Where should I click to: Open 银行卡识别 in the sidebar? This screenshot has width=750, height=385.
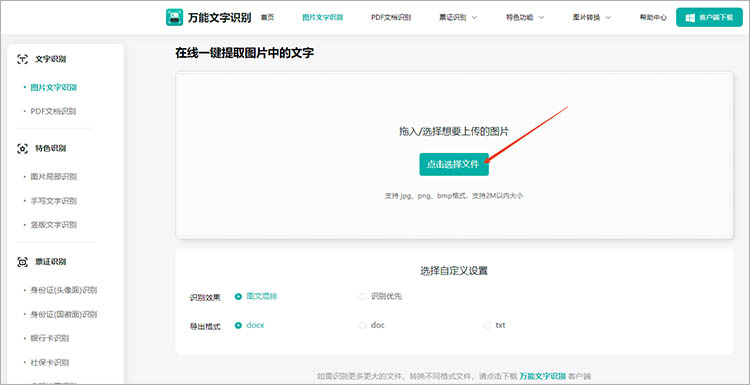pos(50,338)
